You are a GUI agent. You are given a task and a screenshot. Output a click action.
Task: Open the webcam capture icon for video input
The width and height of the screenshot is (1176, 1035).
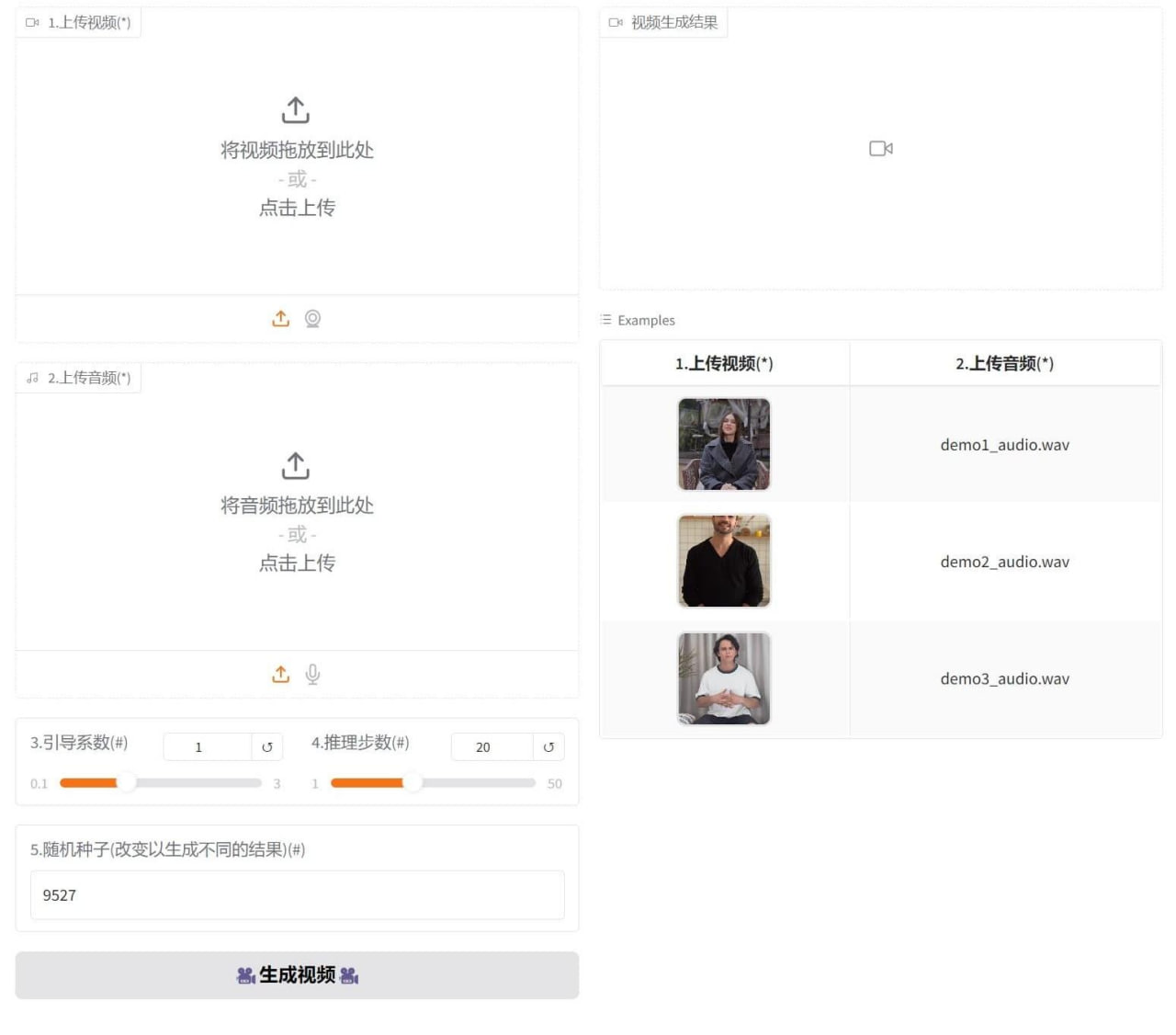tap(312, 318)
